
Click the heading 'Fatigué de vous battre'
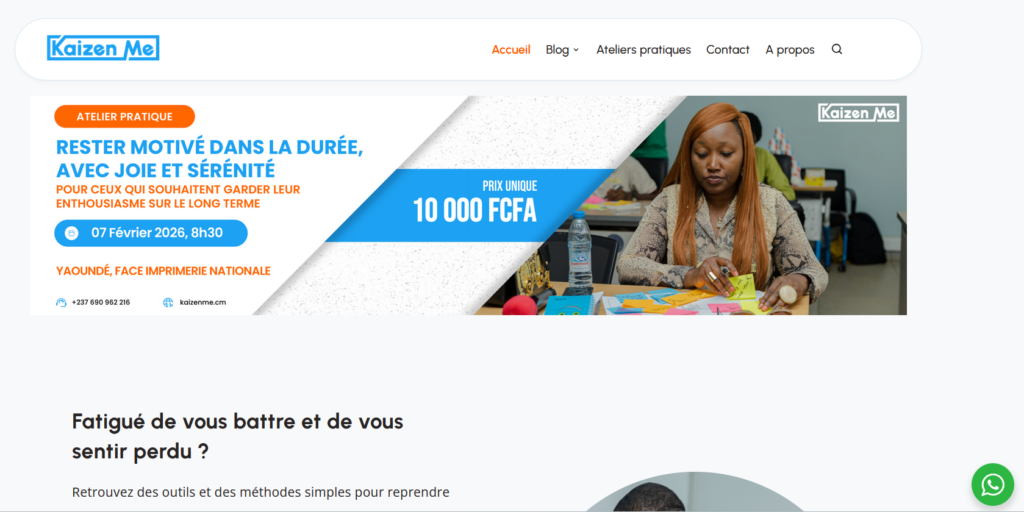click(x=238, y=436)
